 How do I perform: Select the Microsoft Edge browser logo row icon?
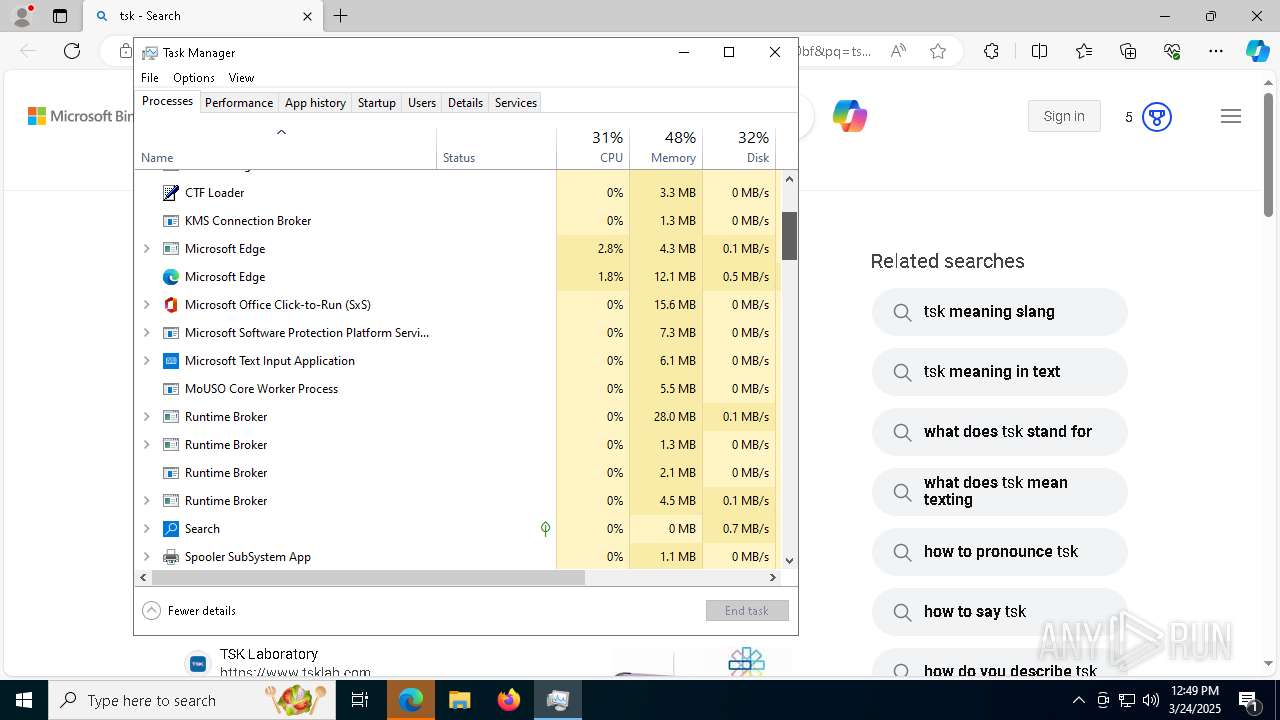click(170, 276)
